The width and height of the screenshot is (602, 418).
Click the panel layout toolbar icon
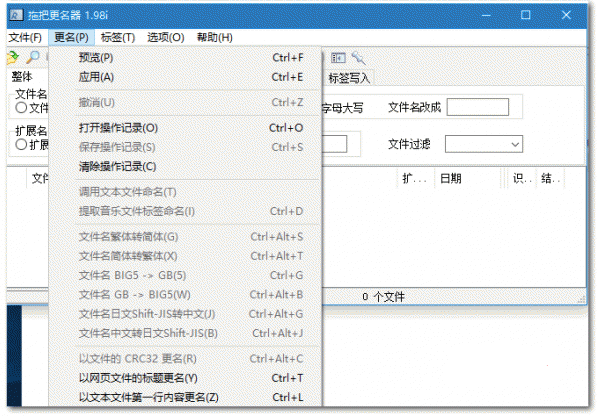(x=338, y=58)
